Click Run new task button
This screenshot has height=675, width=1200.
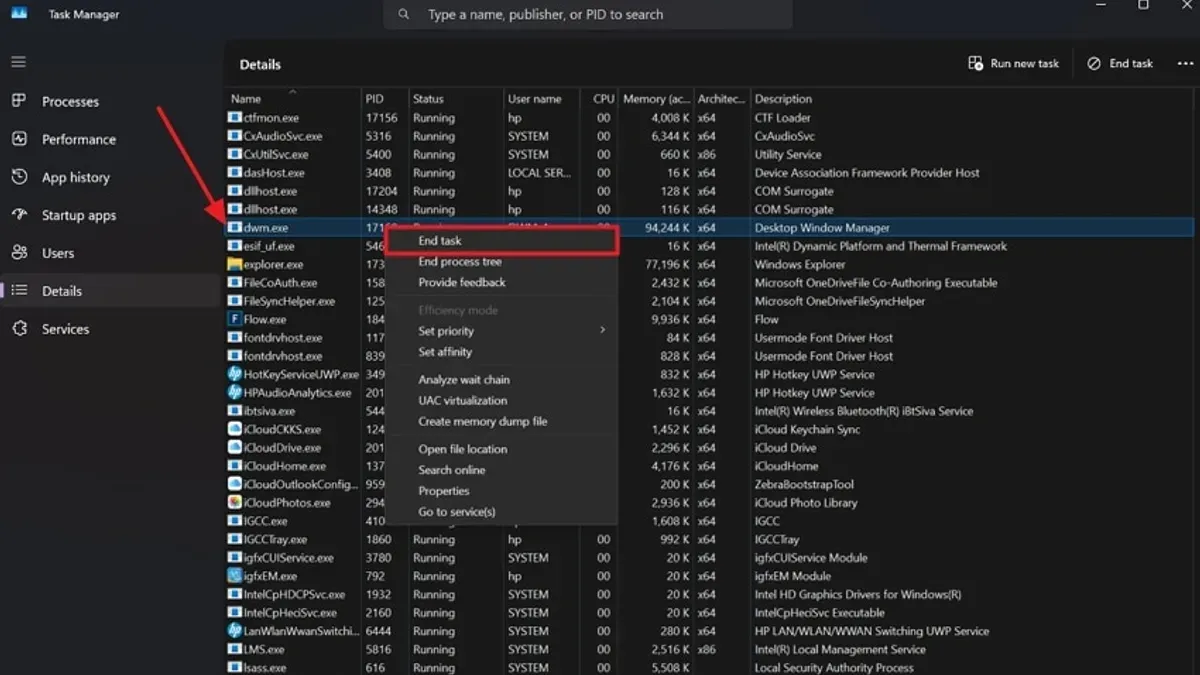pos(1013,63)
